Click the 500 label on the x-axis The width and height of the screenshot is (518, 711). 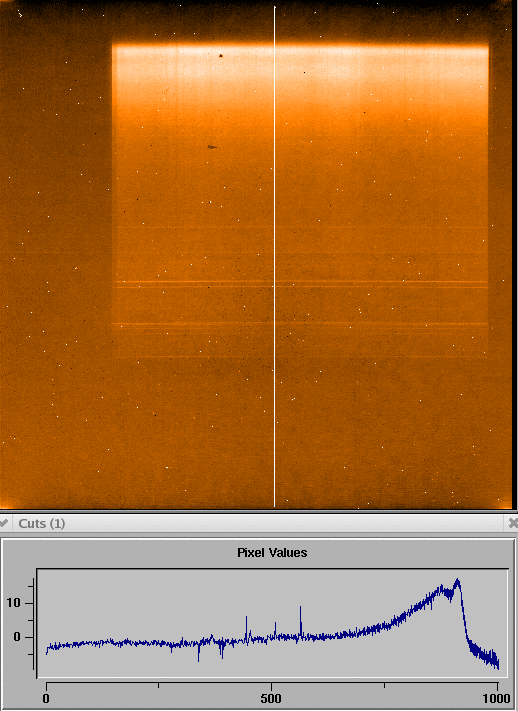[271, 698]
